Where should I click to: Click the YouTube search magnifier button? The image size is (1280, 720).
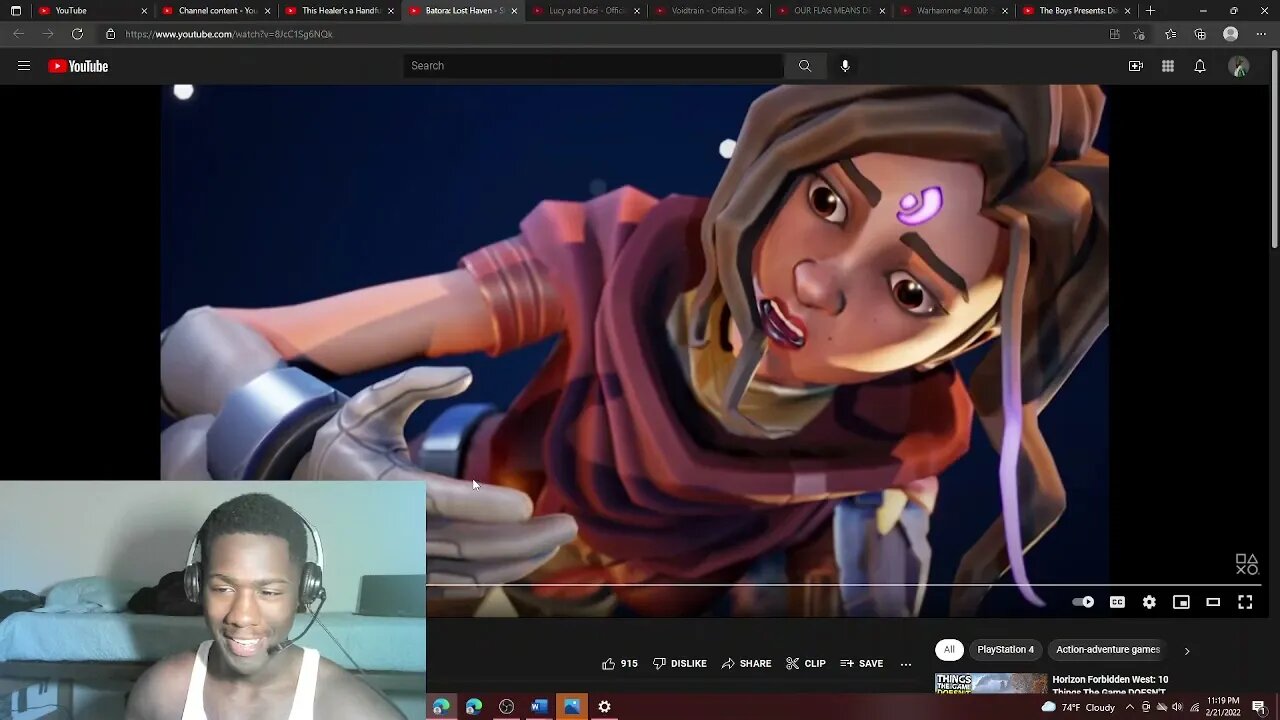[805, 66]
